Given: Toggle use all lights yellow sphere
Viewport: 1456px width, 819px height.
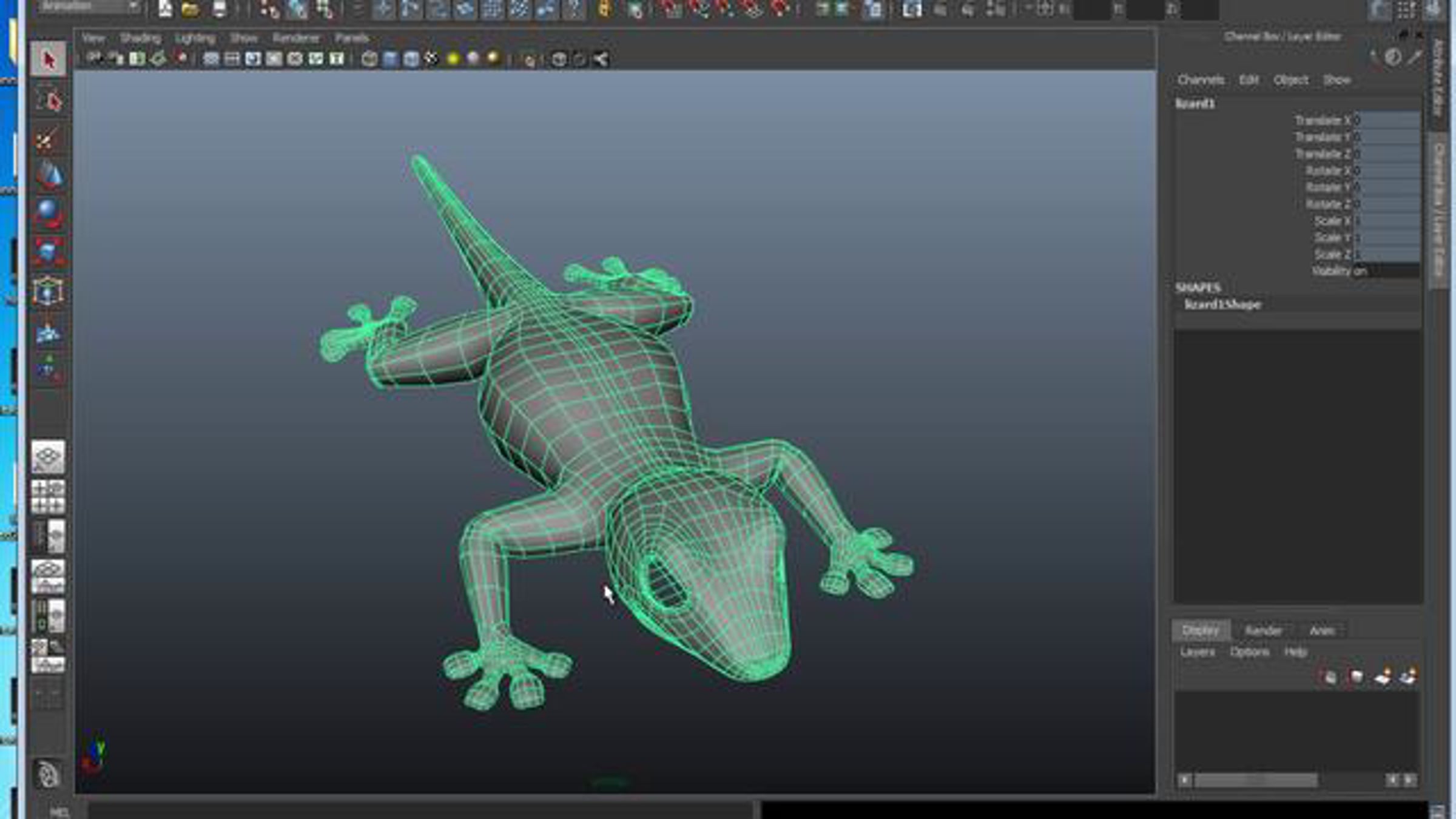Looking at the screenshot, I should 453,59.
